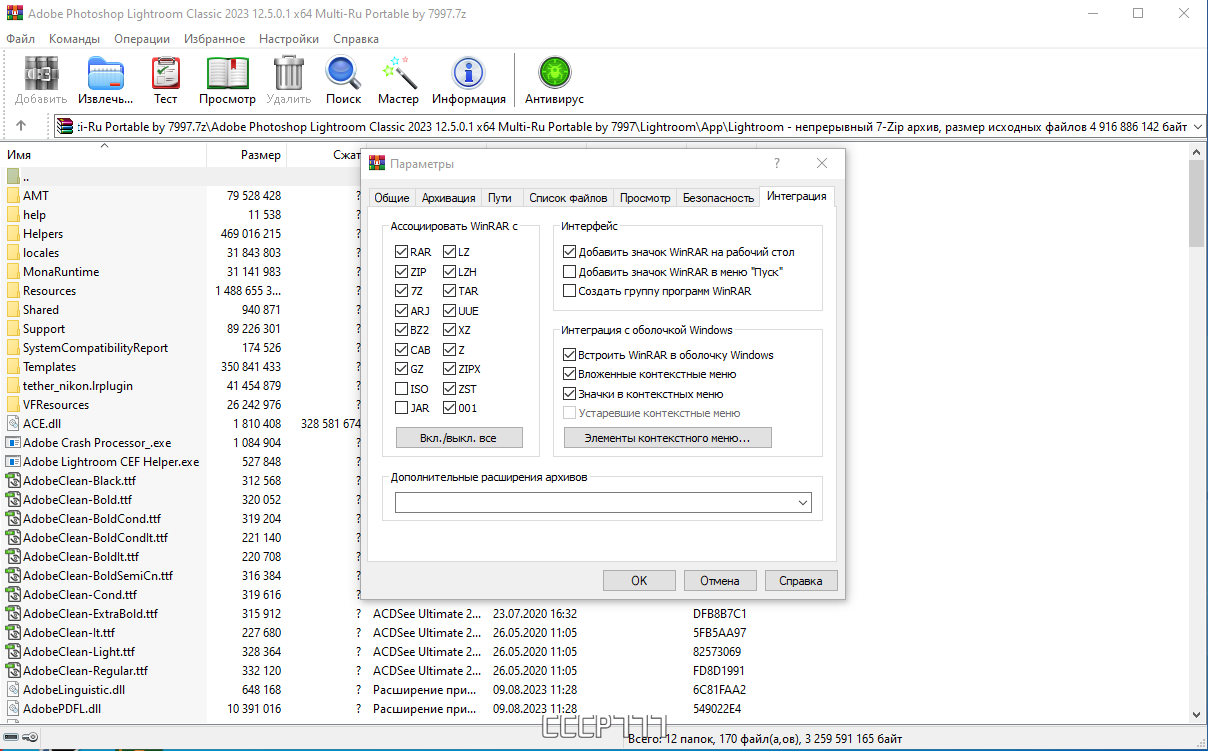Toggle the ZIP association checkbox
This screenshot has height=751, width=1208.
tap(401, 271)
